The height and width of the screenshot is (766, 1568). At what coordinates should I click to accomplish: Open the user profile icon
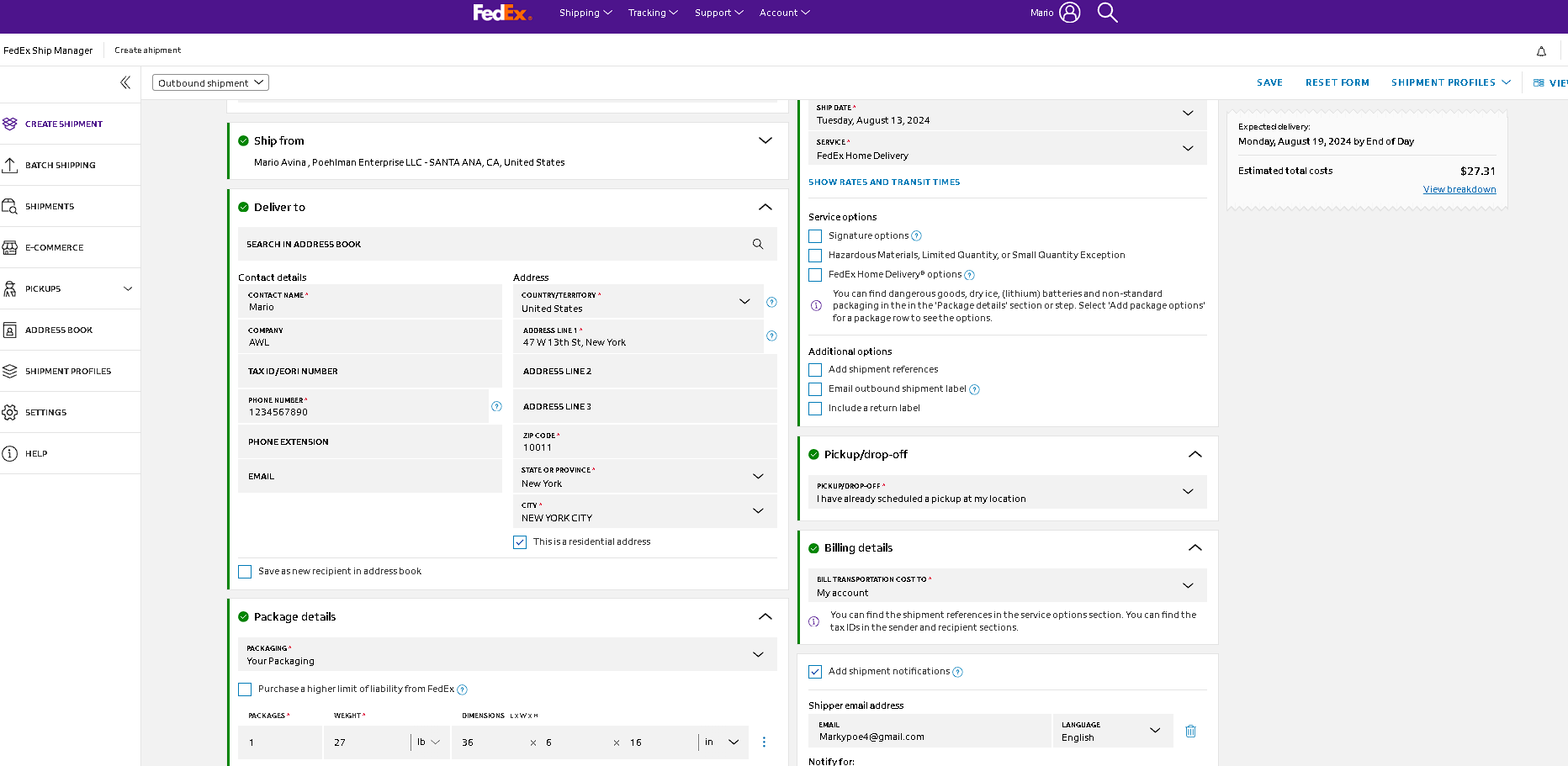pyautogui.click(x=1070, y=13)
